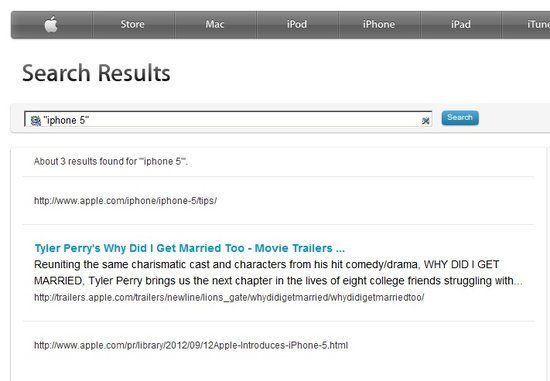Open the Apple-Introduces-iPhone-5.html press release URL
This screenshot has width=550, height=381.
pyautogui.click(x=191, y=345)
